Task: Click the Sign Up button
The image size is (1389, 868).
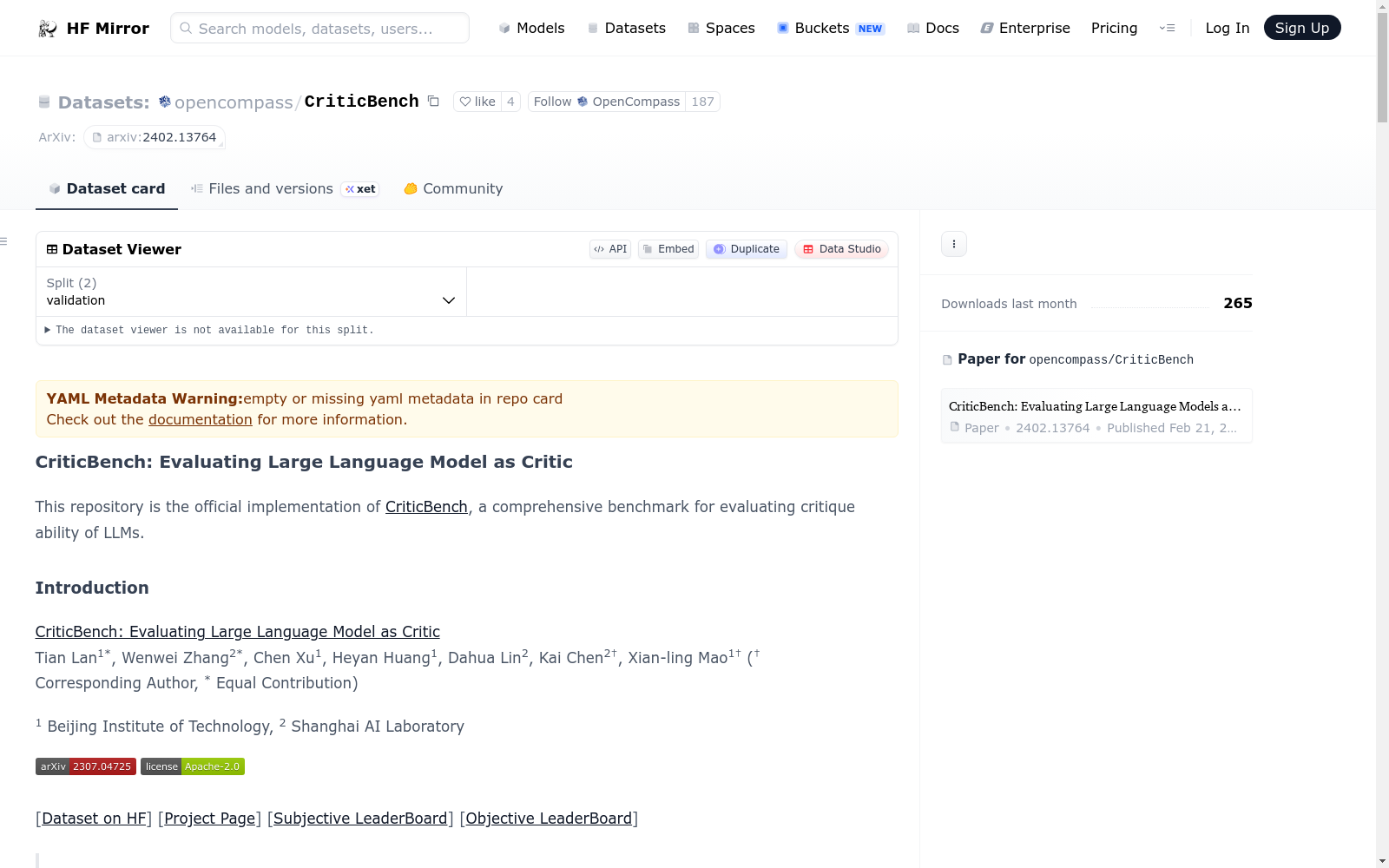Action: pyautogui.click(x=1302, y=28)
